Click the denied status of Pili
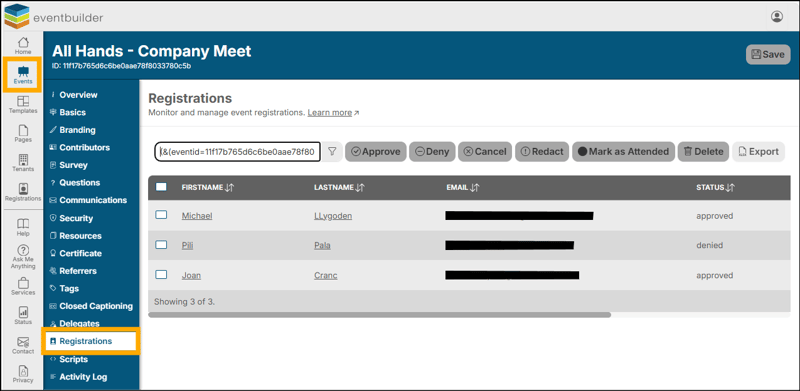The image size is (800, 391). [x=710, y=246]
